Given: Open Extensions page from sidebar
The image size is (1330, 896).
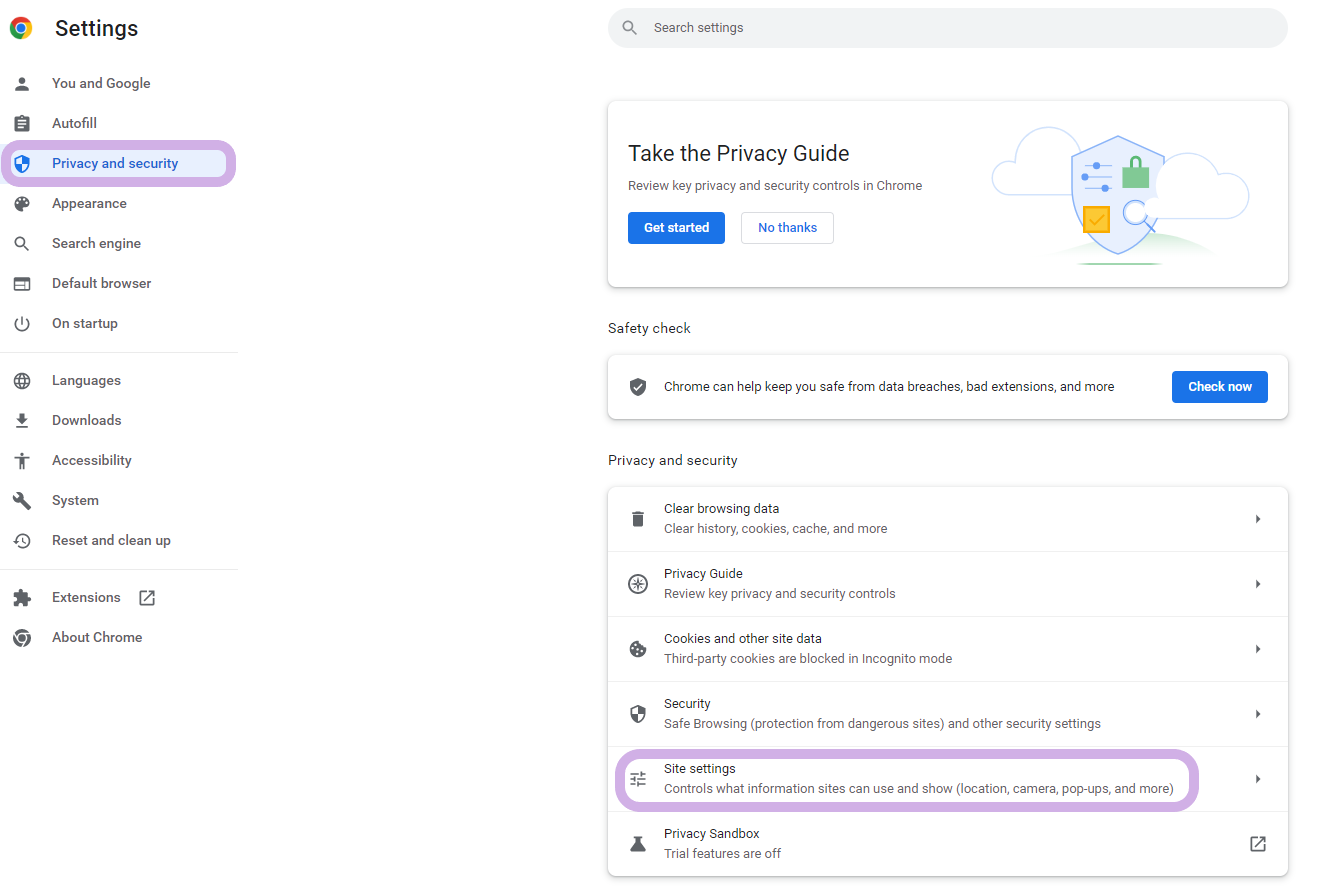Looking at the screenshot, I should pyautogui.click(x=86, y=598).
